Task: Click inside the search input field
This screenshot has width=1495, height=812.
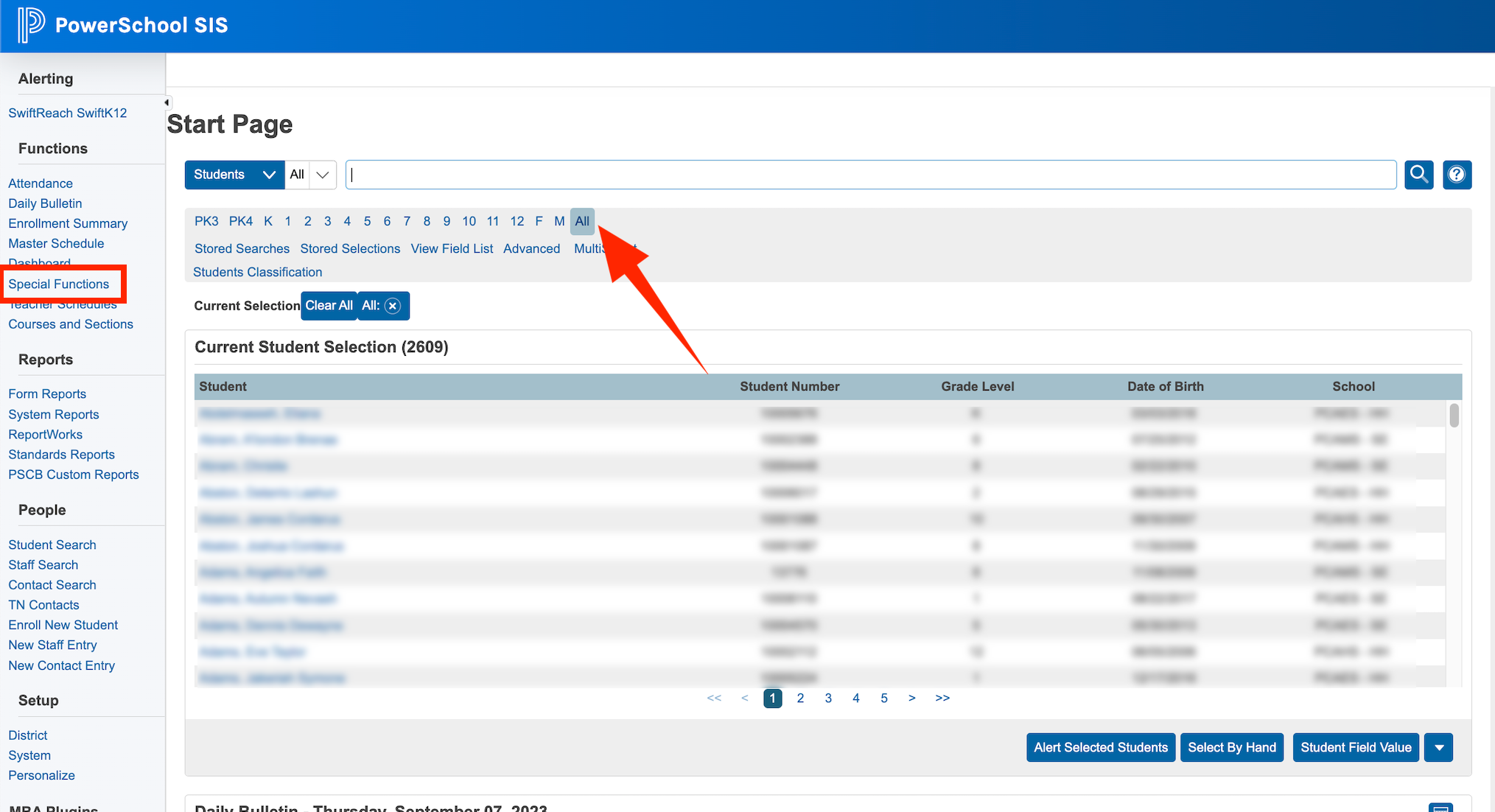Action: pos(737,175)
